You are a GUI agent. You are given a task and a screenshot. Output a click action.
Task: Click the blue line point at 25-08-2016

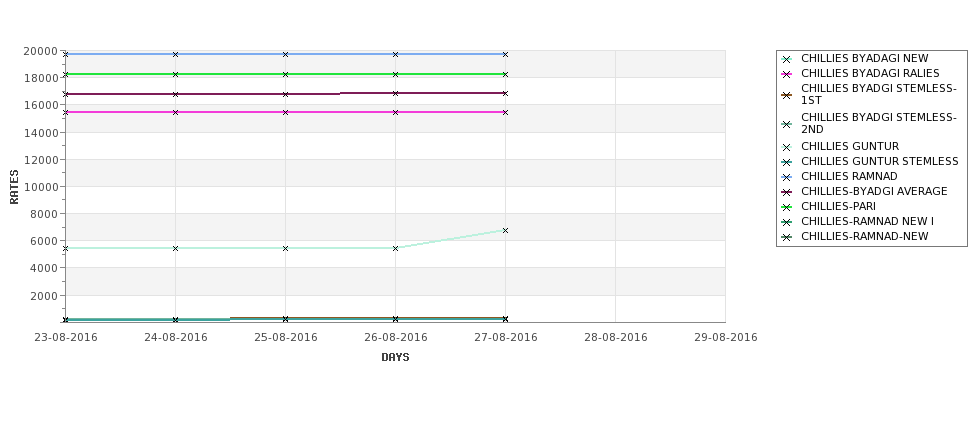(x=285, y=55)
